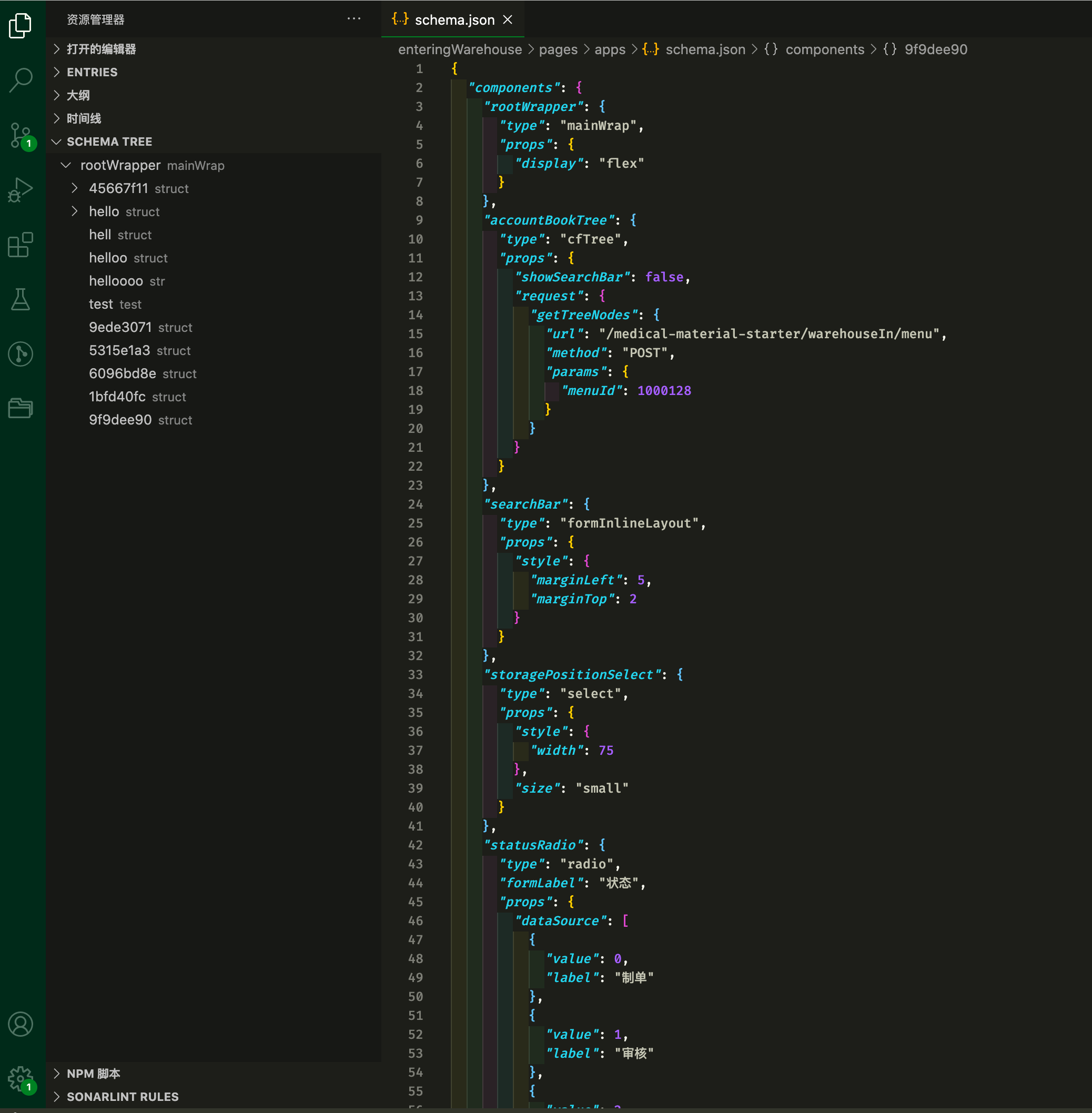This screenshot has height=1113, width=1092.
Task: Open the Accounts icon
Action: click(x=21, y=1024)
